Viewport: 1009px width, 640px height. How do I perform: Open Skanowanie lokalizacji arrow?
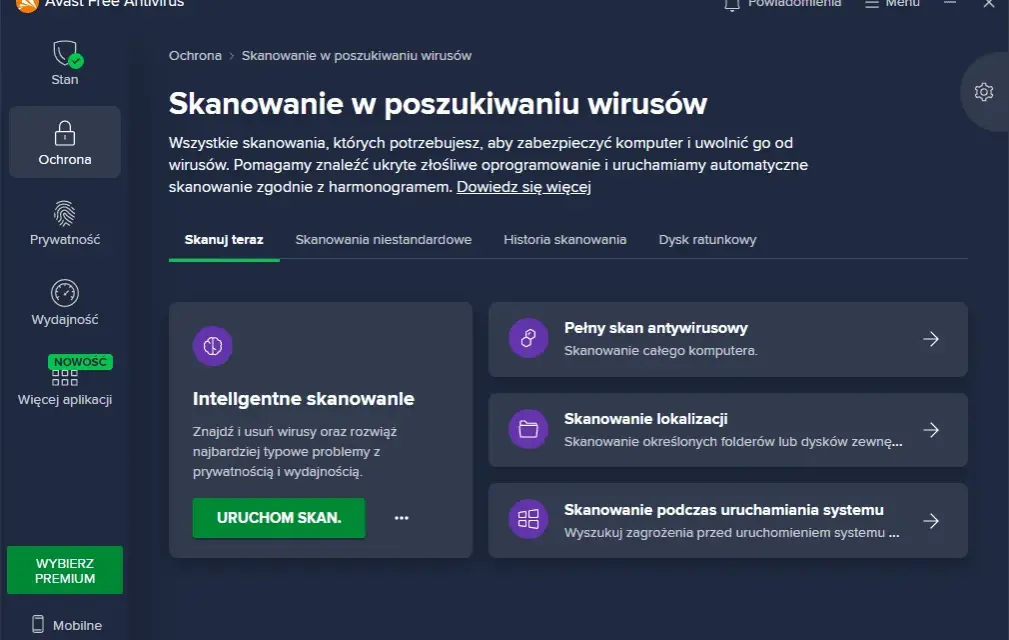930,430
